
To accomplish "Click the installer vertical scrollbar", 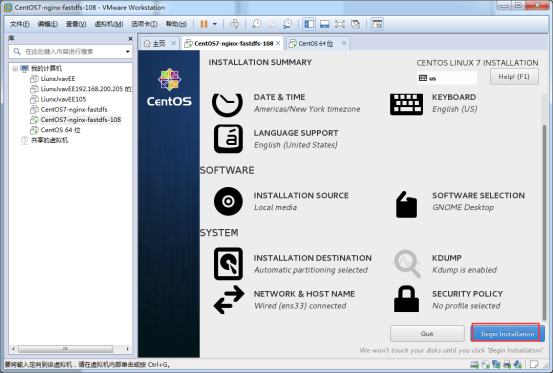I will (x=545, y=222).
